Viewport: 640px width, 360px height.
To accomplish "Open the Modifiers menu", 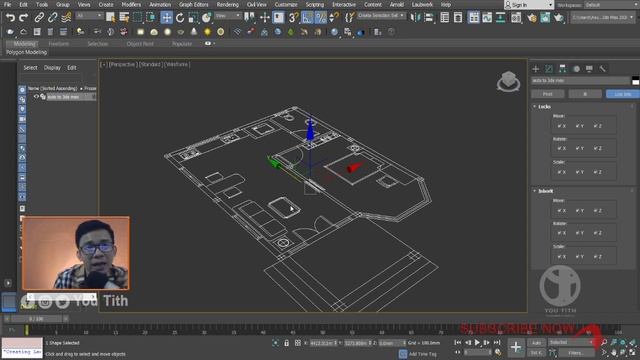I will [131, 4].
